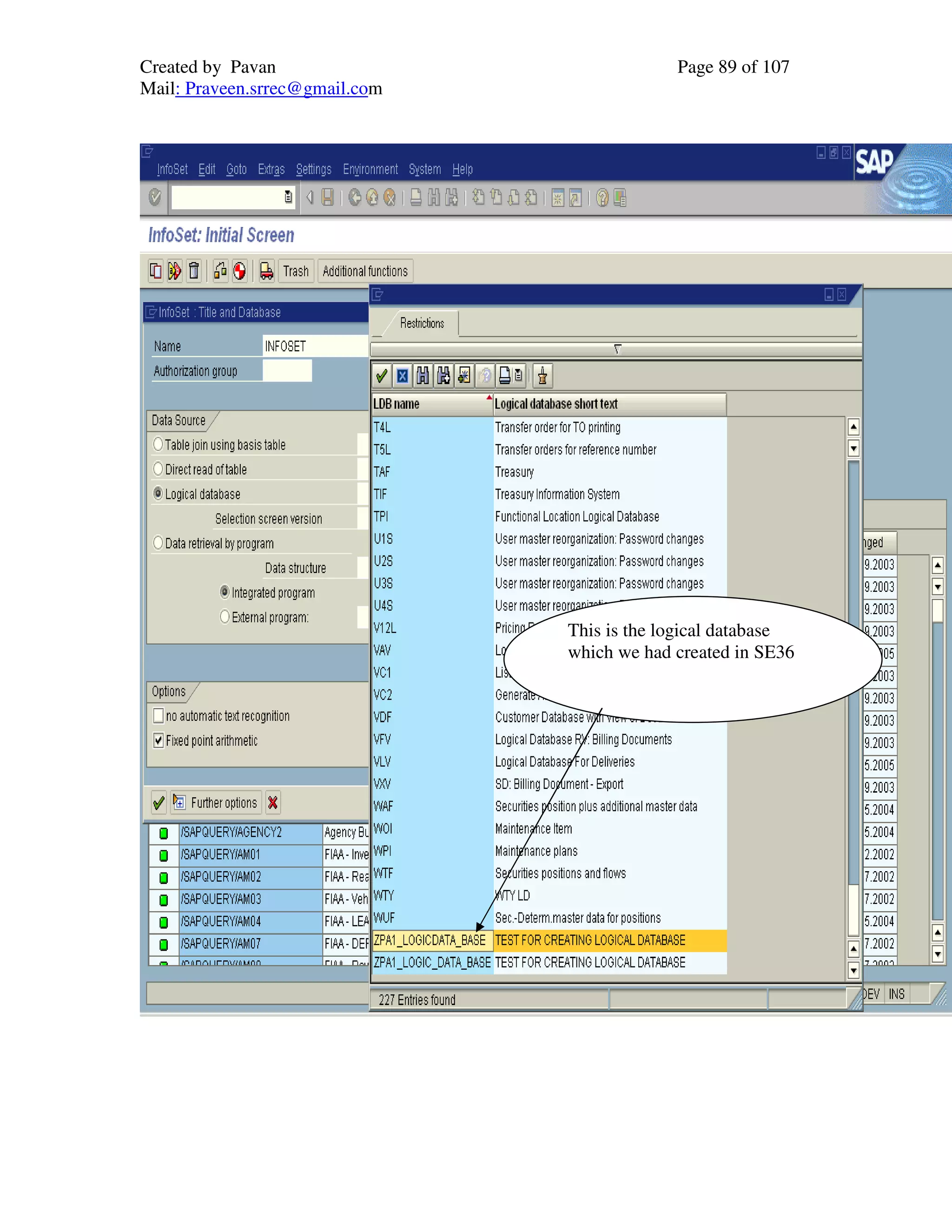Switch to the Restrictions tab

pos(422,323)
